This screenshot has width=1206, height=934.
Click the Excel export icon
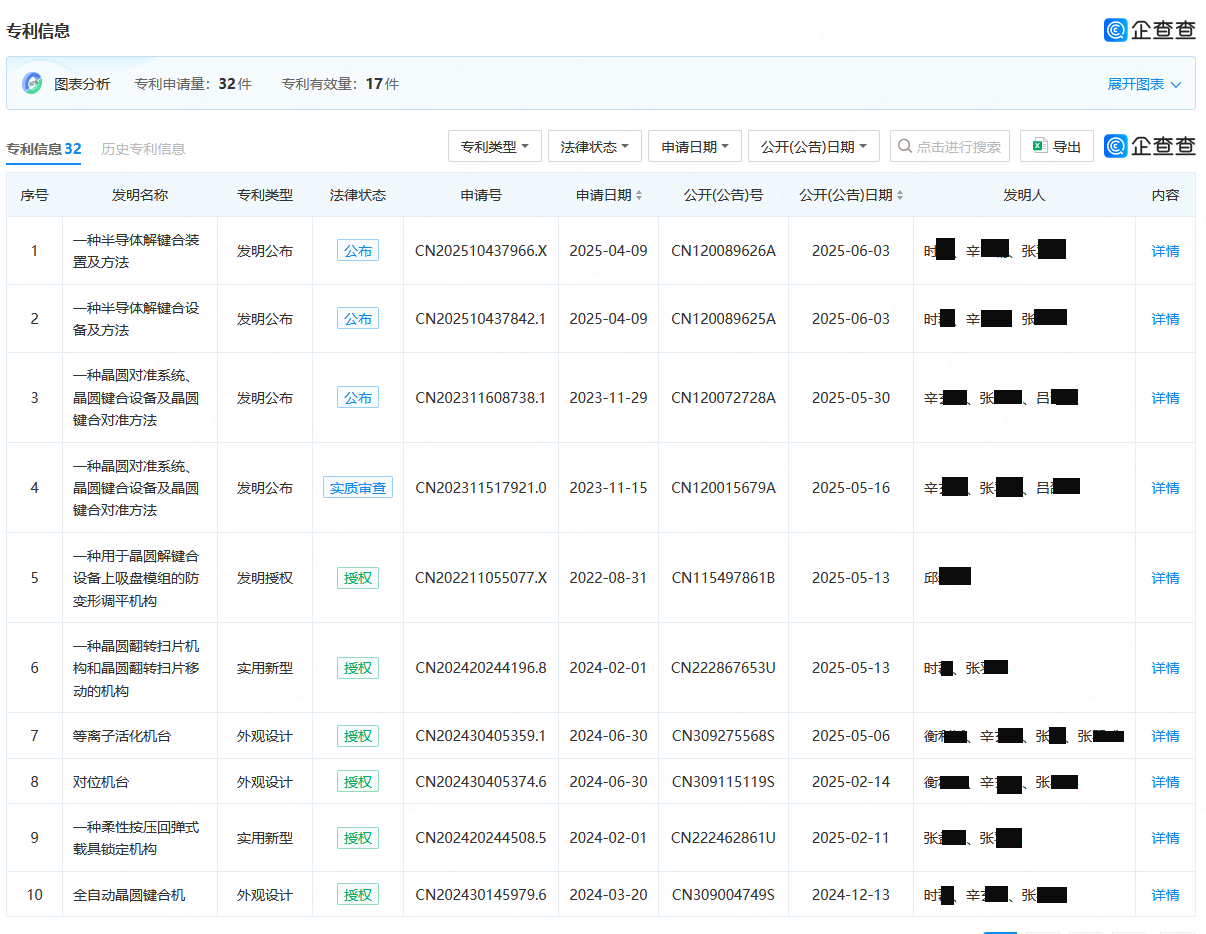(x=1039, y=146)
